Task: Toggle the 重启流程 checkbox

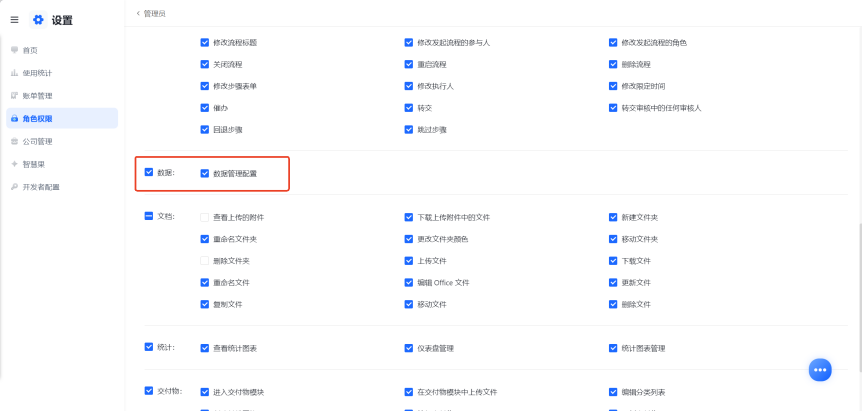Action: [408, 64]
